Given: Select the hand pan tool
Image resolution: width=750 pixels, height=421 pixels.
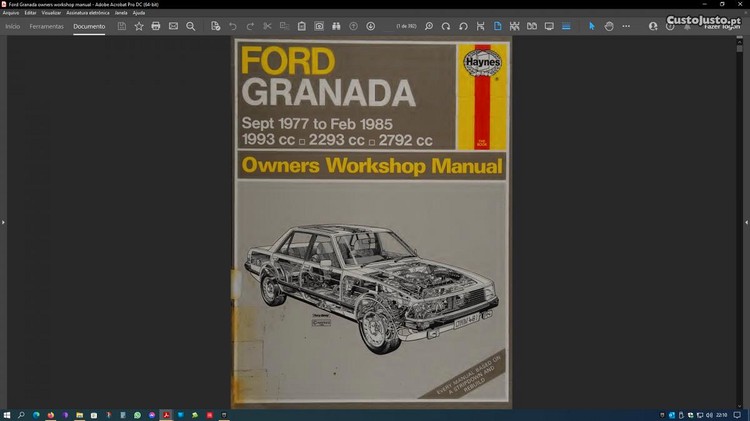Looking at the screenshot, I should click(x=609, y=26).
